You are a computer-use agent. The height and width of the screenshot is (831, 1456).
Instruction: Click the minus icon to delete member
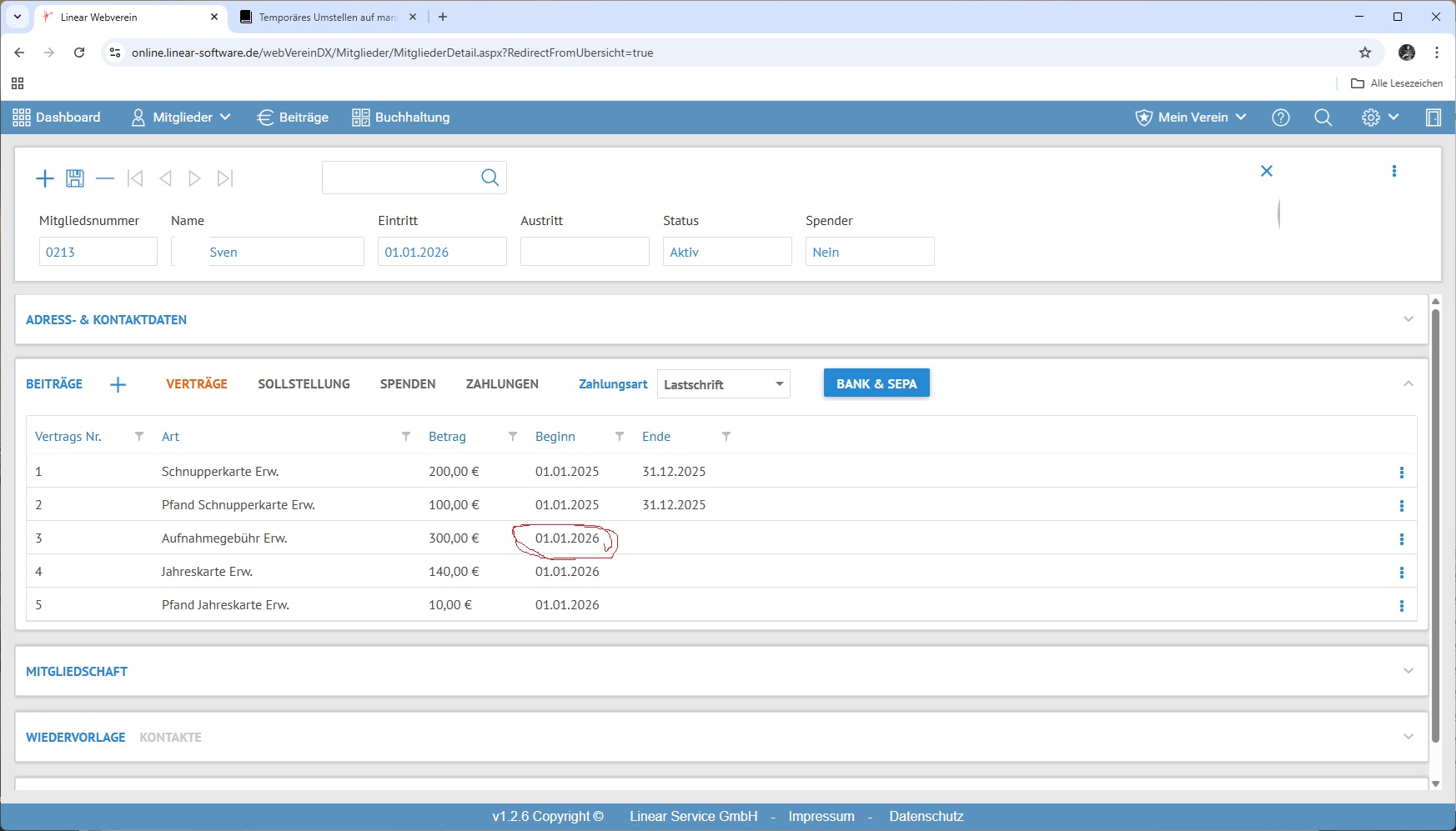[x=105, y=178]
